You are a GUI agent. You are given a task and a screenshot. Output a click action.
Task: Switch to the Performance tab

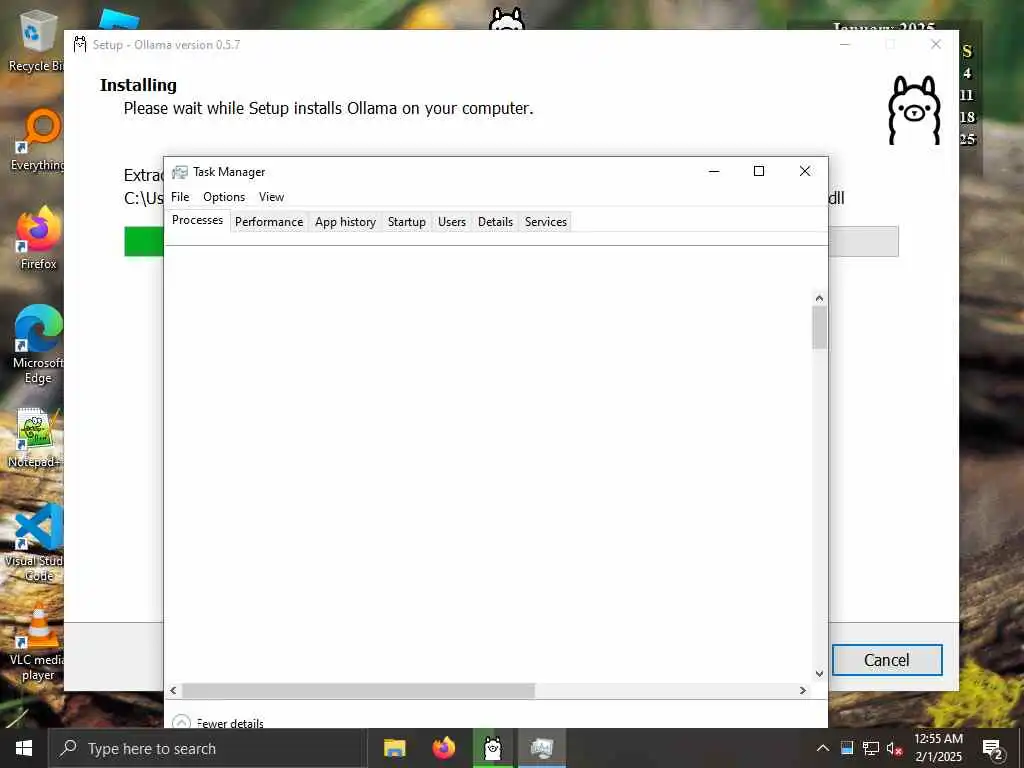(269, 222)
